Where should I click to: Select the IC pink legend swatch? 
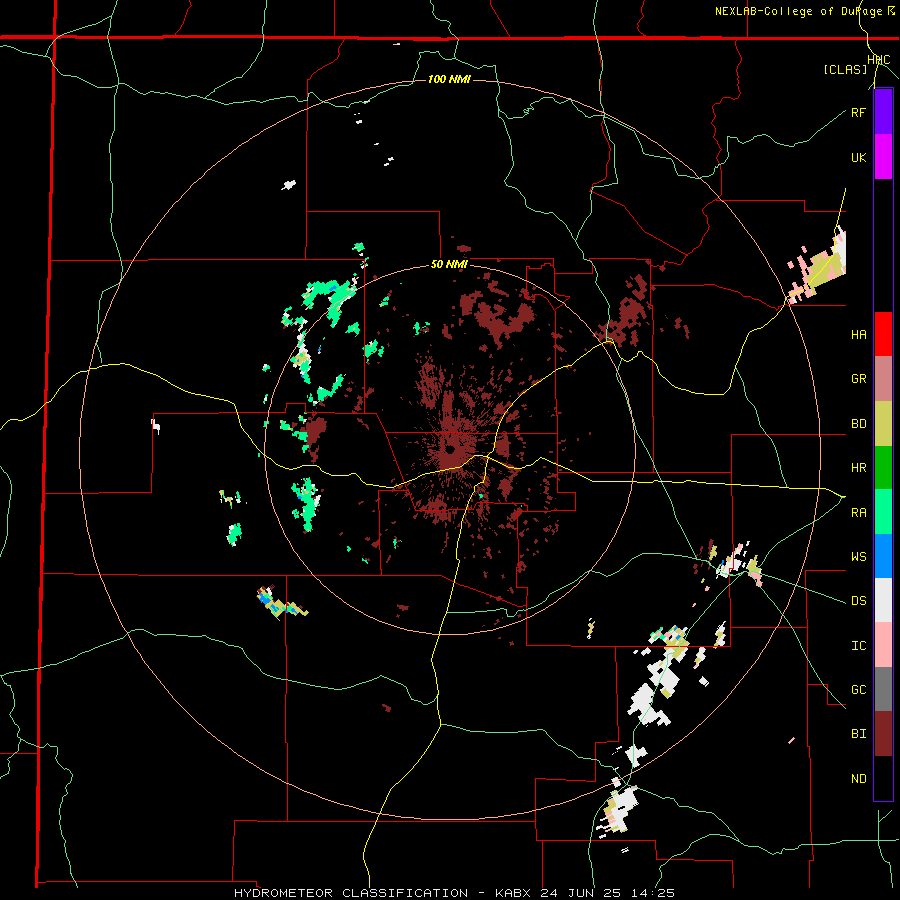[x=883, y=645]
